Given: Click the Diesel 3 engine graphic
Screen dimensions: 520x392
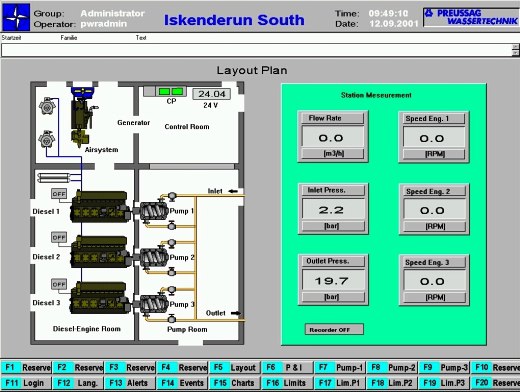Looking at the screenshot, I should [100, 298].
